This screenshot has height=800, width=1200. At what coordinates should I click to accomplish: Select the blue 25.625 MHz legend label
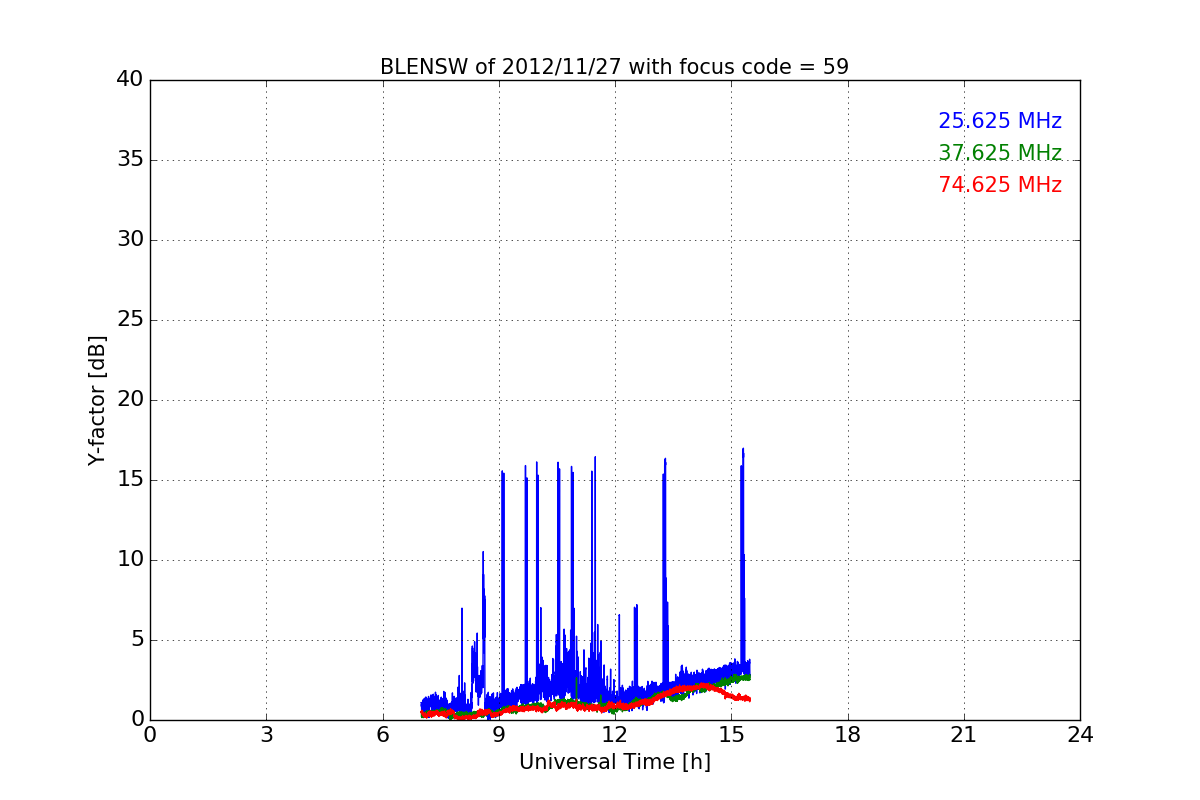[x=1000, y=121]
